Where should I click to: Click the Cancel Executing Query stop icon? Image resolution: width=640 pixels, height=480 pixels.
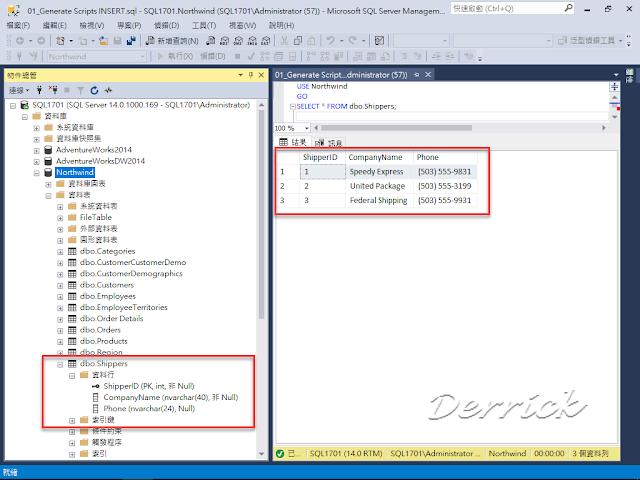[x=237, y=56]
